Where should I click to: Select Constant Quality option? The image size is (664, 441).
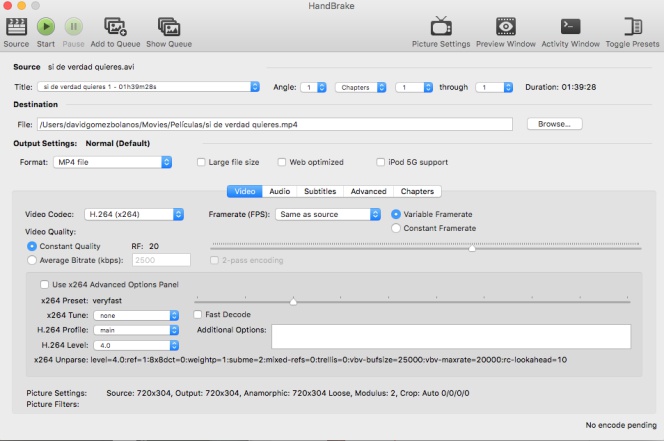(x=32, y=246)
